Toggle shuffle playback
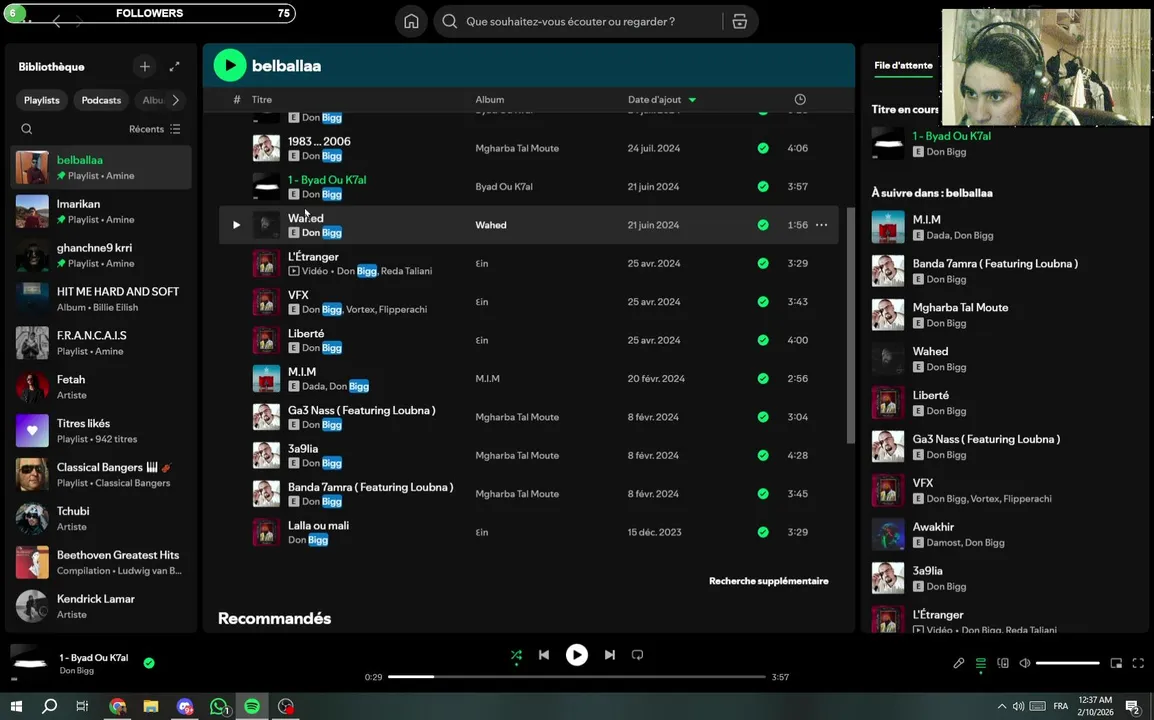 [x=516, y=655]
